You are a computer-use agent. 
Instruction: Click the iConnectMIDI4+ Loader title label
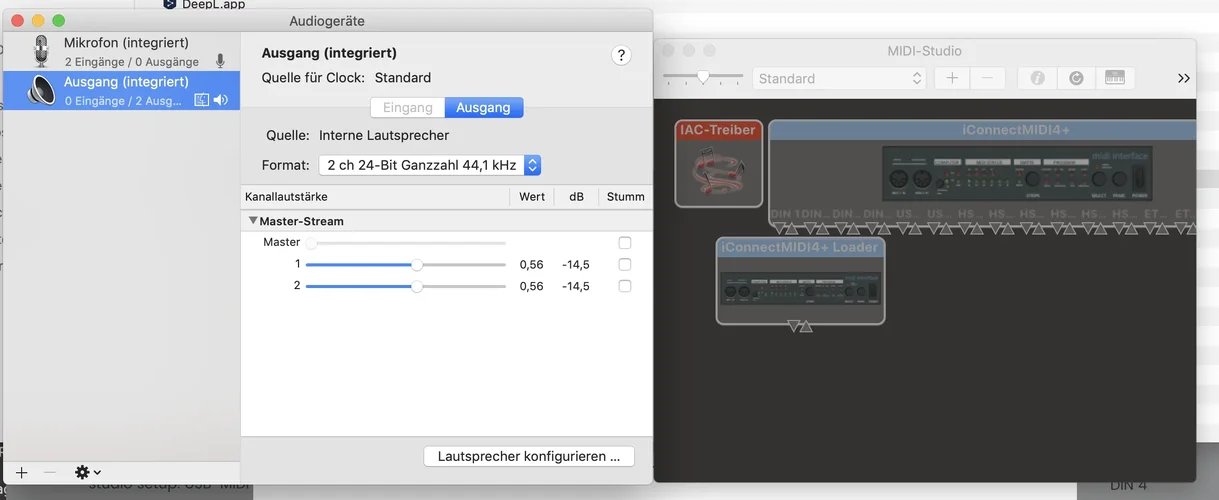pos(800,247)
